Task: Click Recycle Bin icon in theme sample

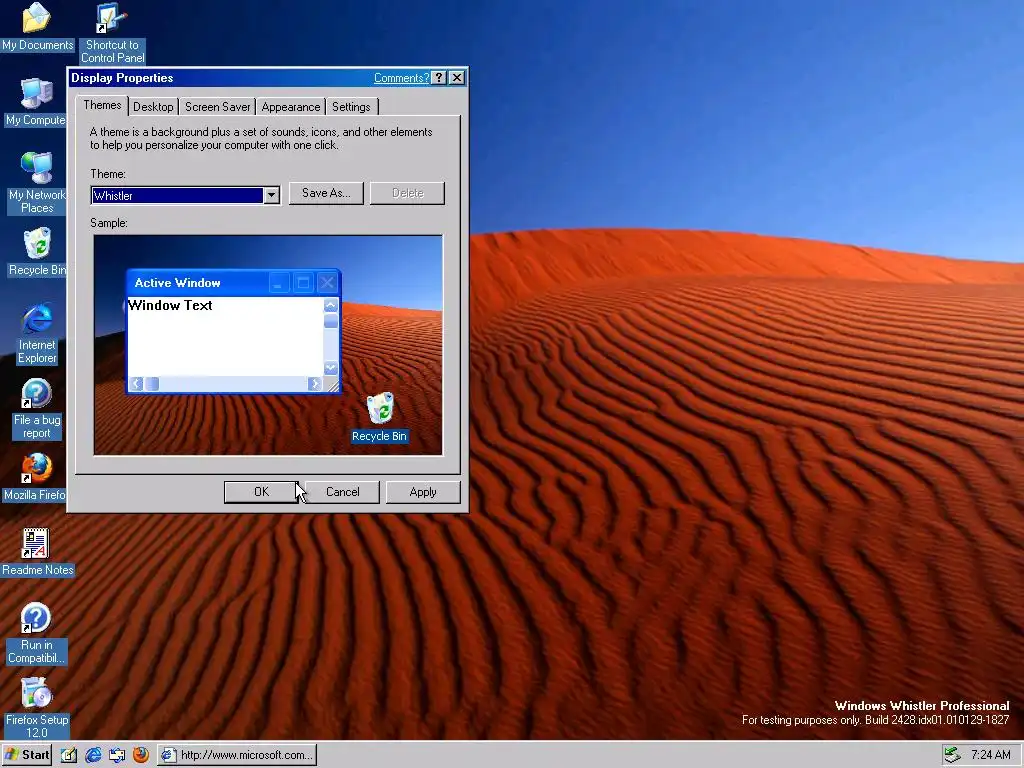Action: 379,417
